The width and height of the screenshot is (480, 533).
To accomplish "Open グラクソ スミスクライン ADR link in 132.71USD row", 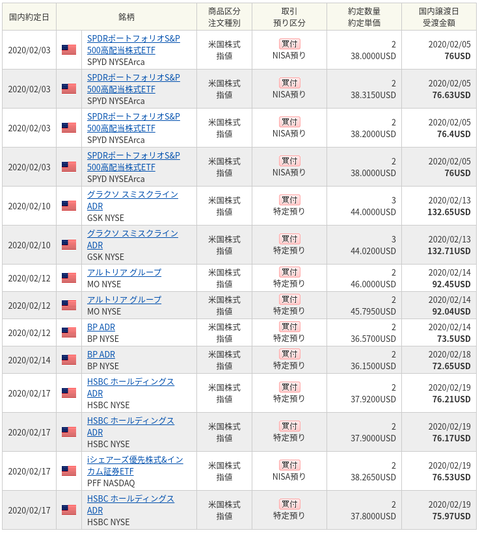I will 133,239.
